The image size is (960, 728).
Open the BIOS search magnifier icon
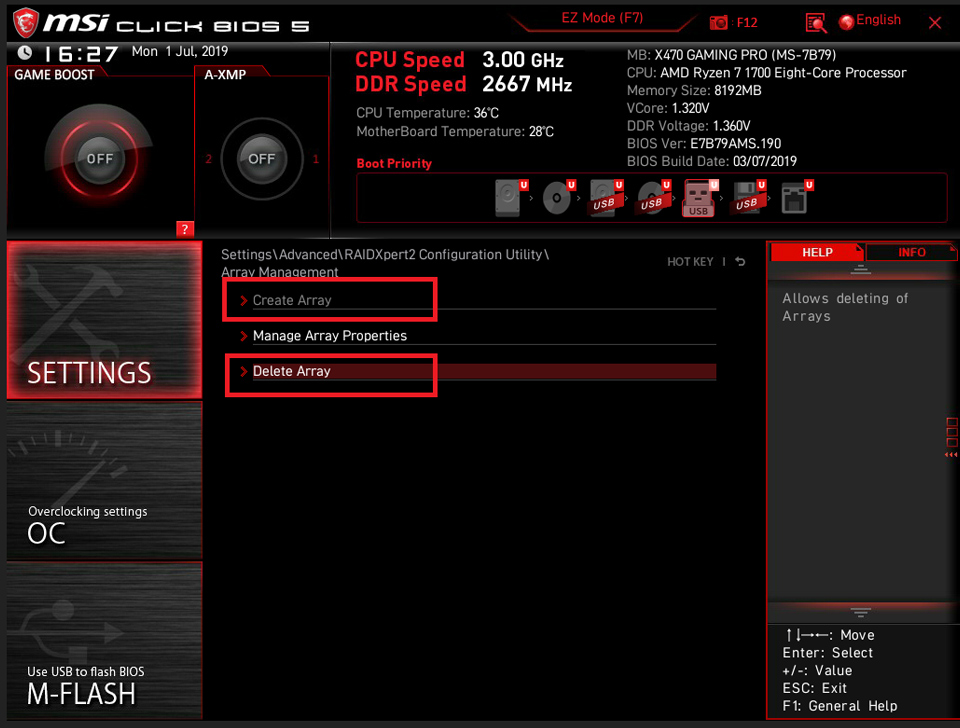pyautogui.click(x=816, y=23)
